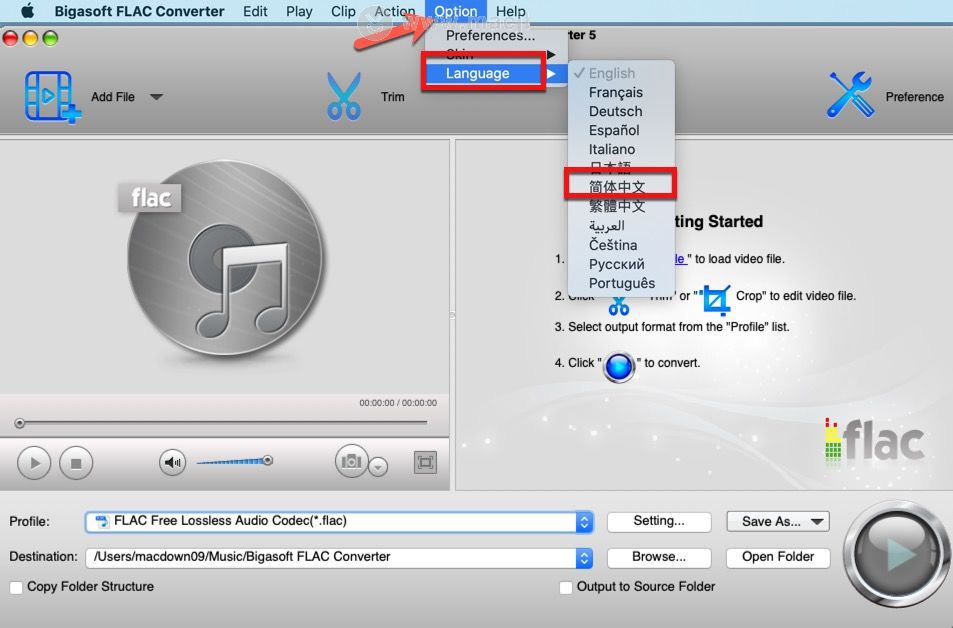Screen dimensions: 953x628
Task: Click the Browse... button
Action: [x=659, y=557]
